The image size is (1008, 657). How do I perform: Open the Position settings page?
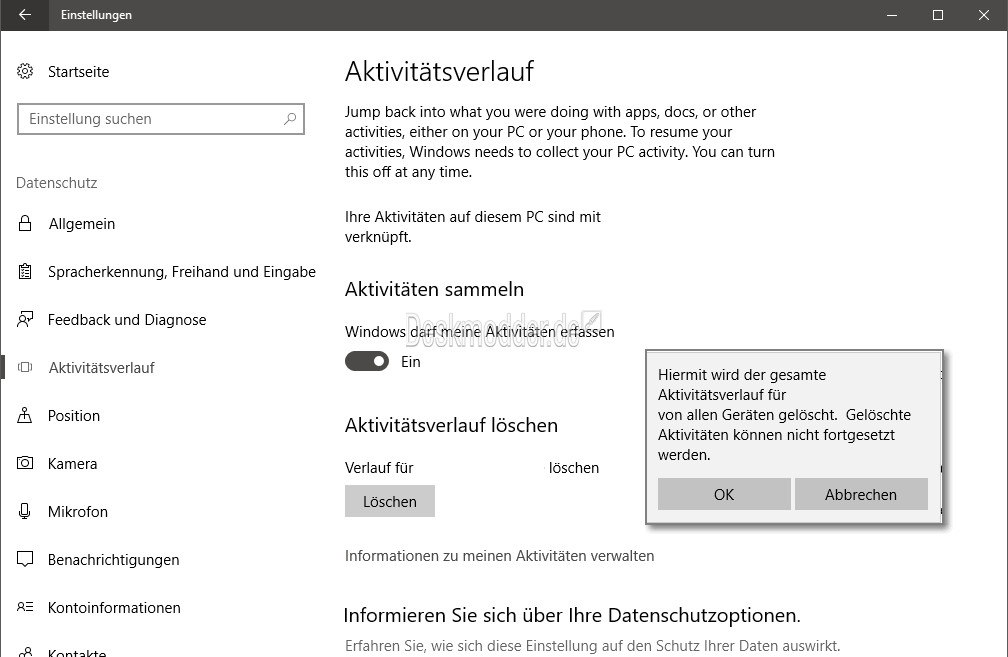74,416
